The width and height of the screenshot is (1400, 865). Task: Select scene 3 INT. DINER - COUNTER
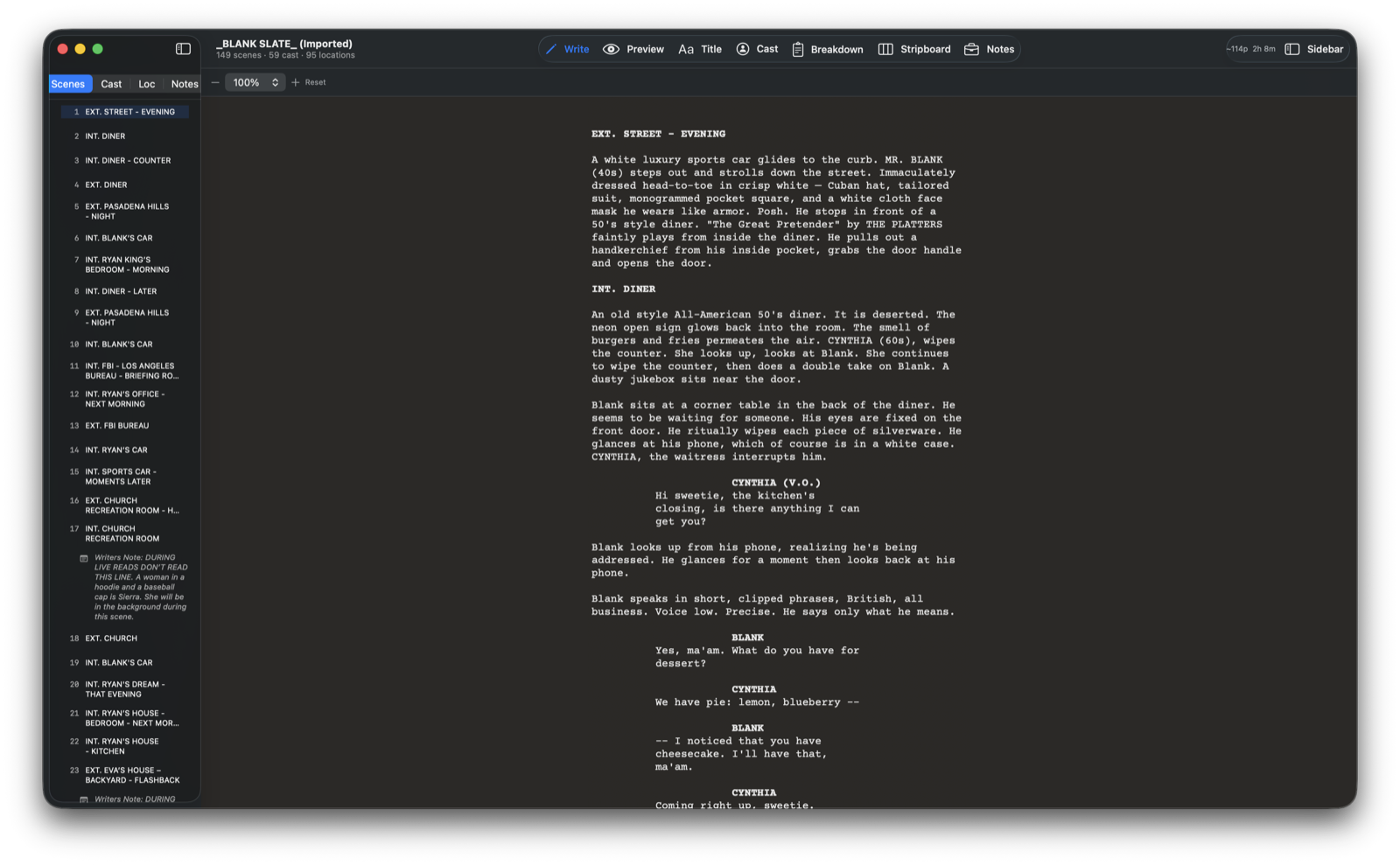click(125, 161)
